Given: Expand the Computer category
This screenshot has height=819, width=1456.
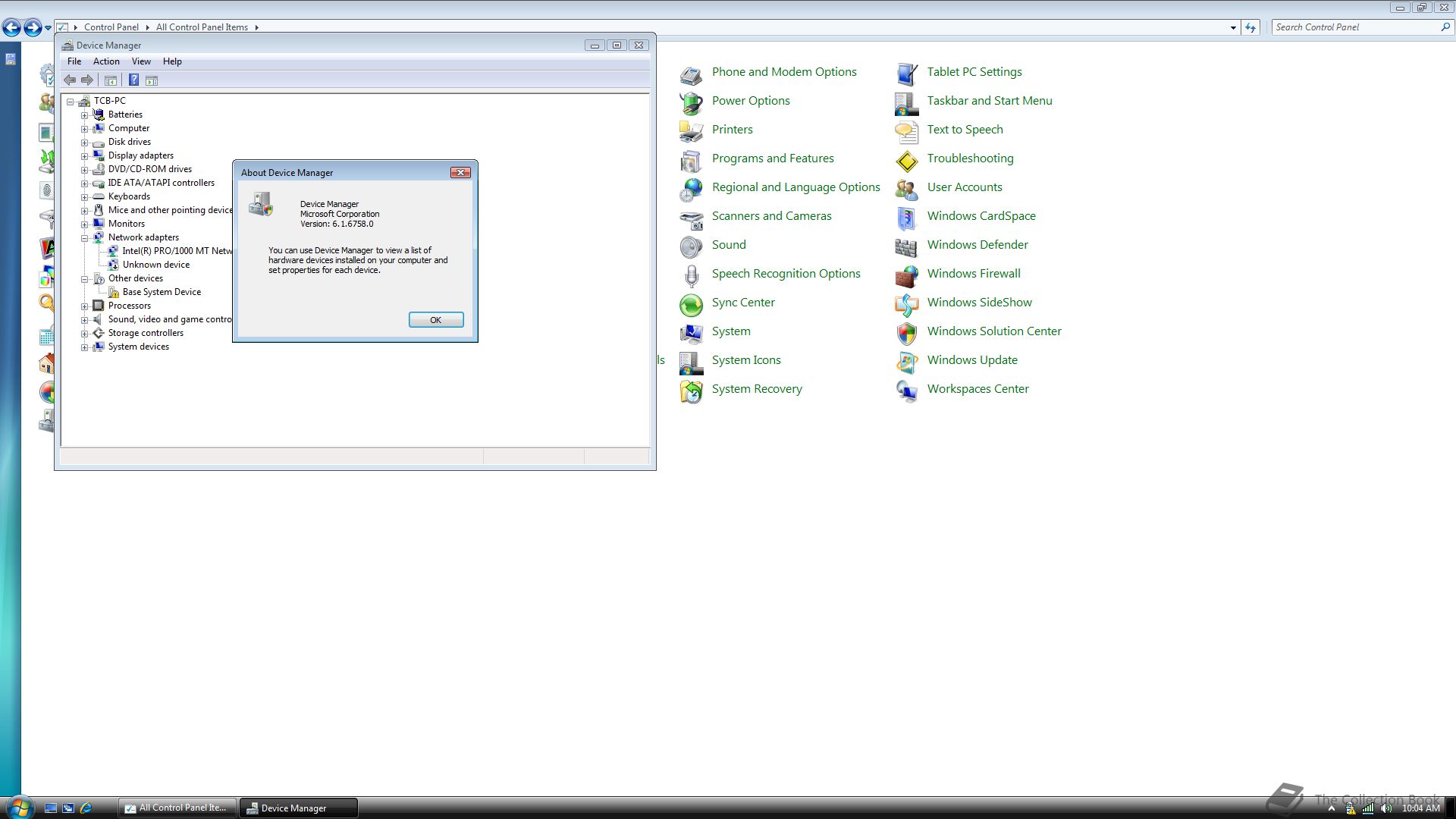Looking at the screenshot, I should point(85,129).
